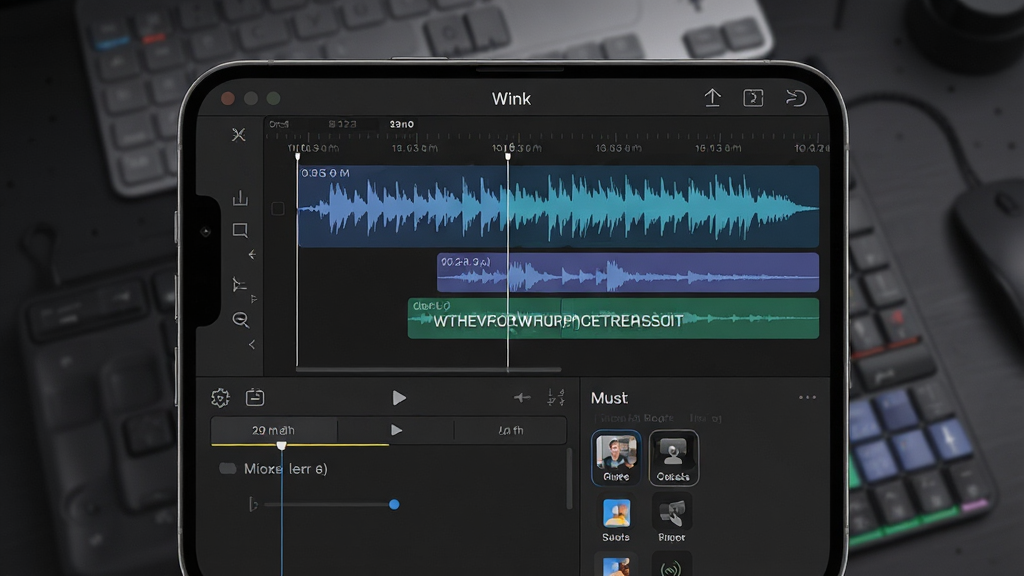Toggle the Mioxe switch on
The image size is (1024, 576).
point(227,469)
